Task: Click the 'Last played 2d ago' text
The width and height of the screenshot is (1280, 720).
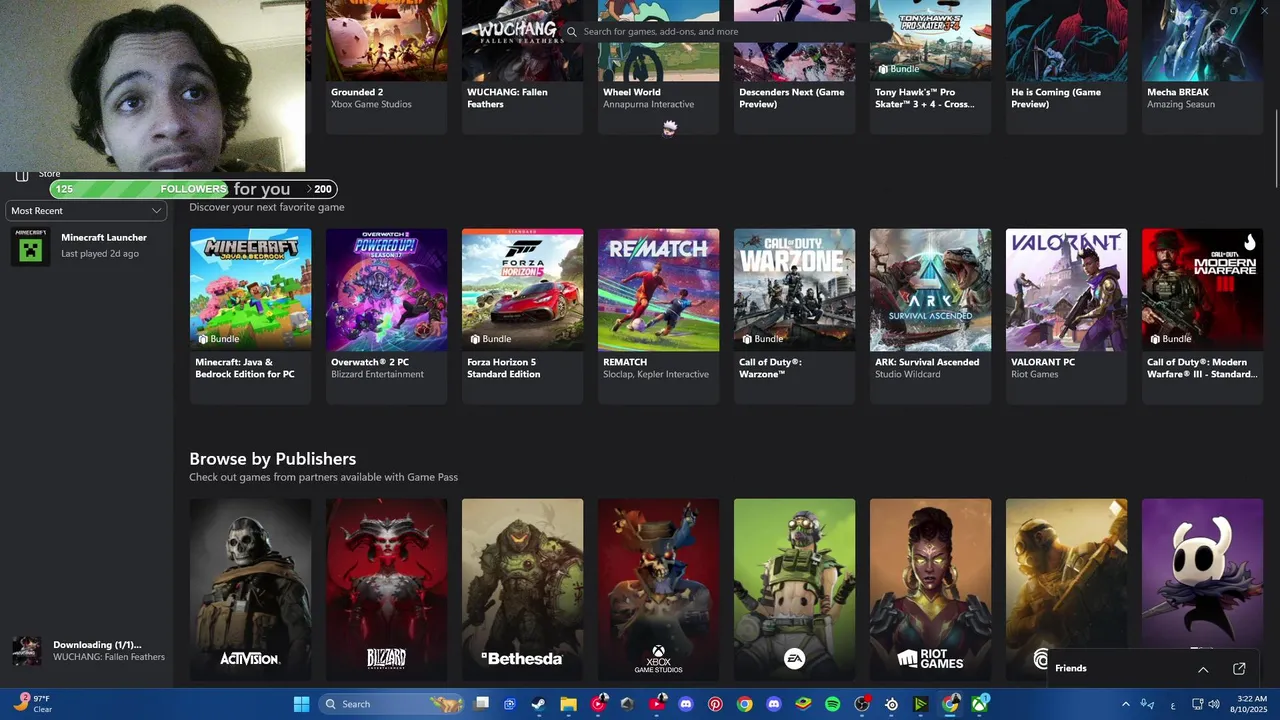Action: [x=100, y=254]
